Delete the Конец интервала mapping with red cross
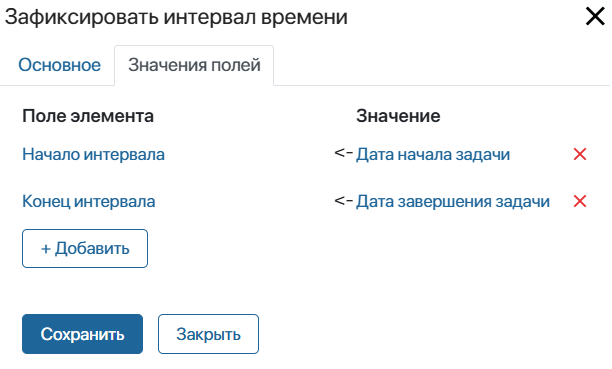 [x=580, y=201]
